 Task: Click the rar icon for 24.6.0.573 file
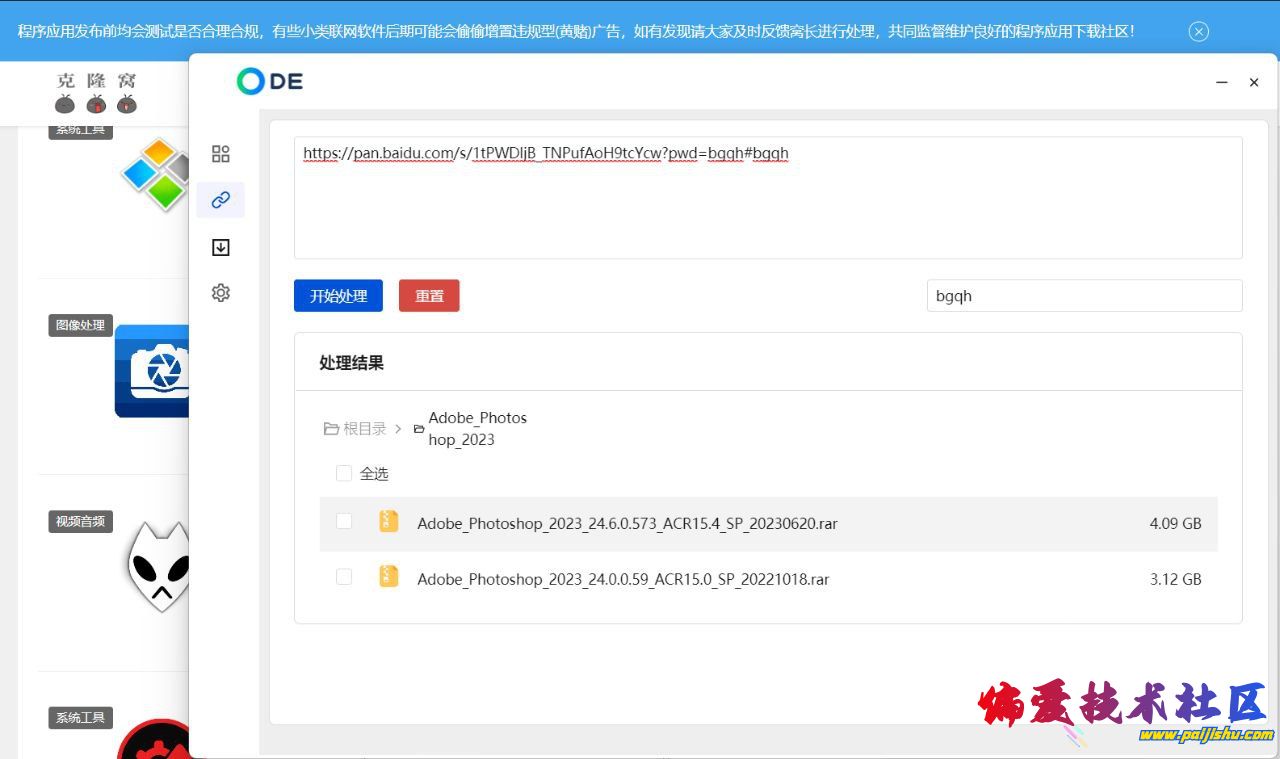tap(389, 522)
